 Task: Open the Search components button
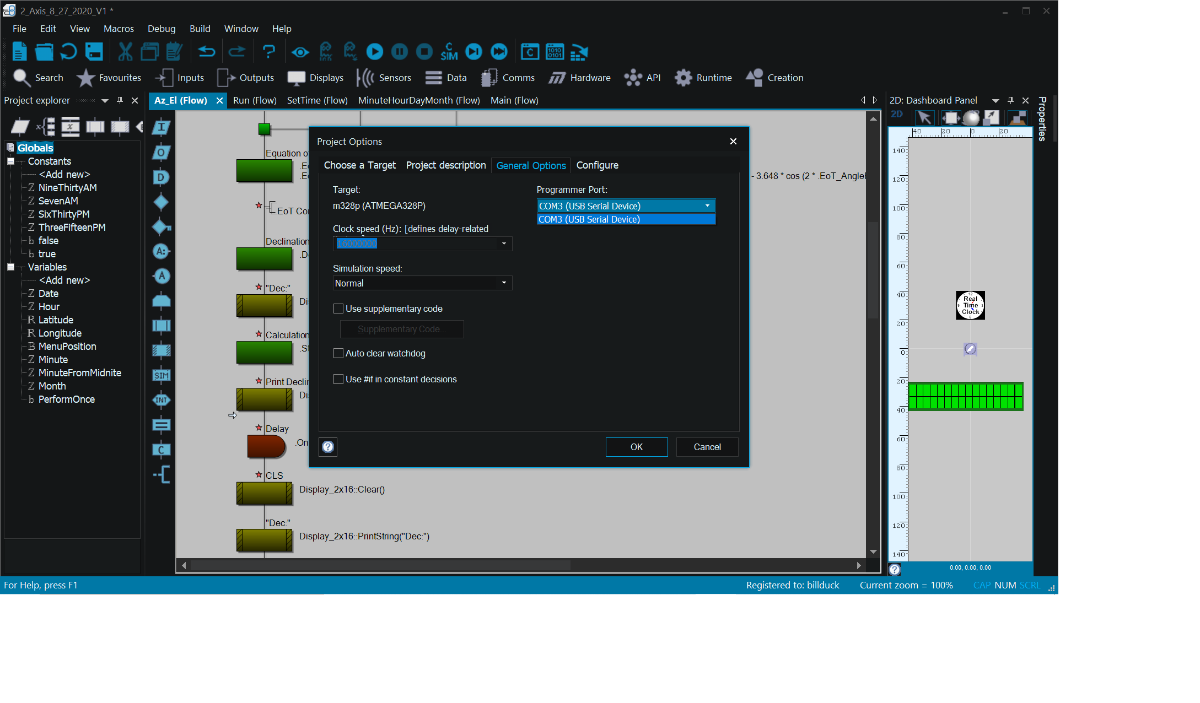[x=38, y=77]
